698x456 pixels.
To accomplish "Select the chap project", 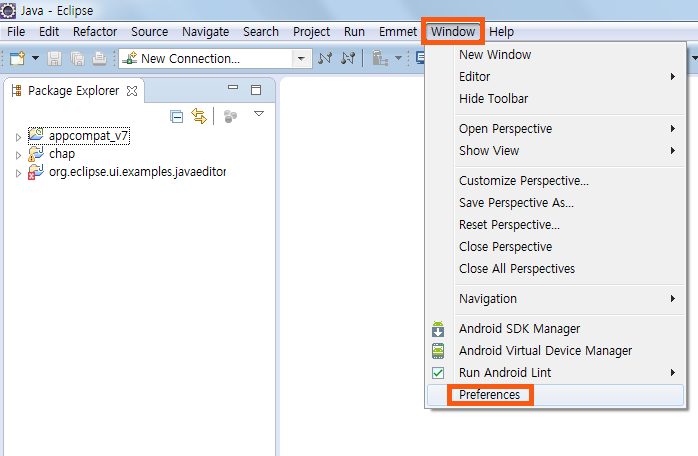I will click(62, 154).
